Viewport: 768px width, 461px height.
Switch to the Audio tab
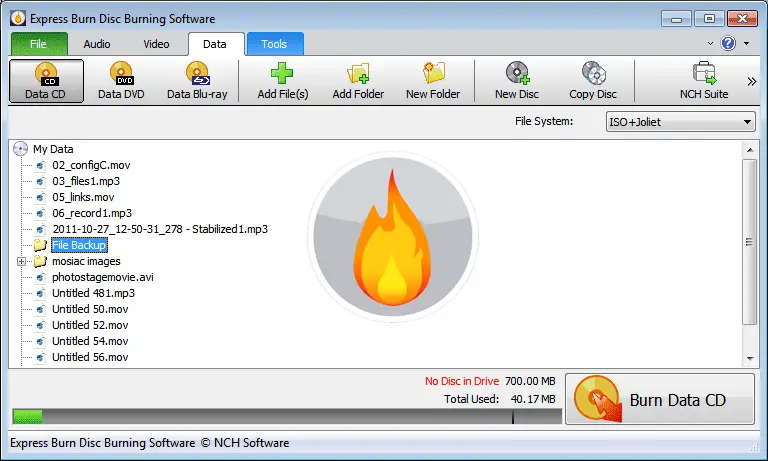pyautogui.click(x=97, y=44)
